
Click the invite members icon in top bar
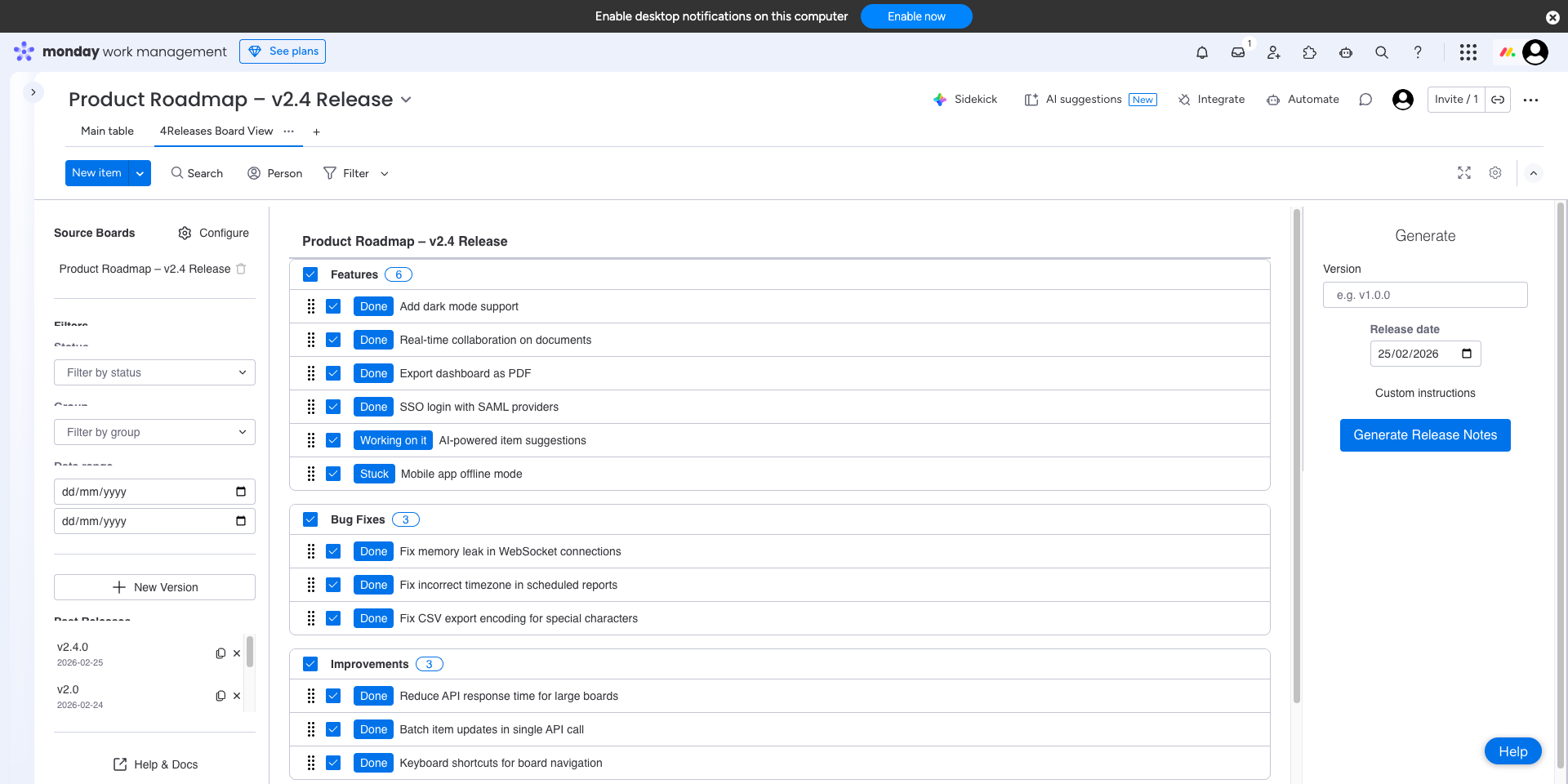click(x=1274, y=52)
